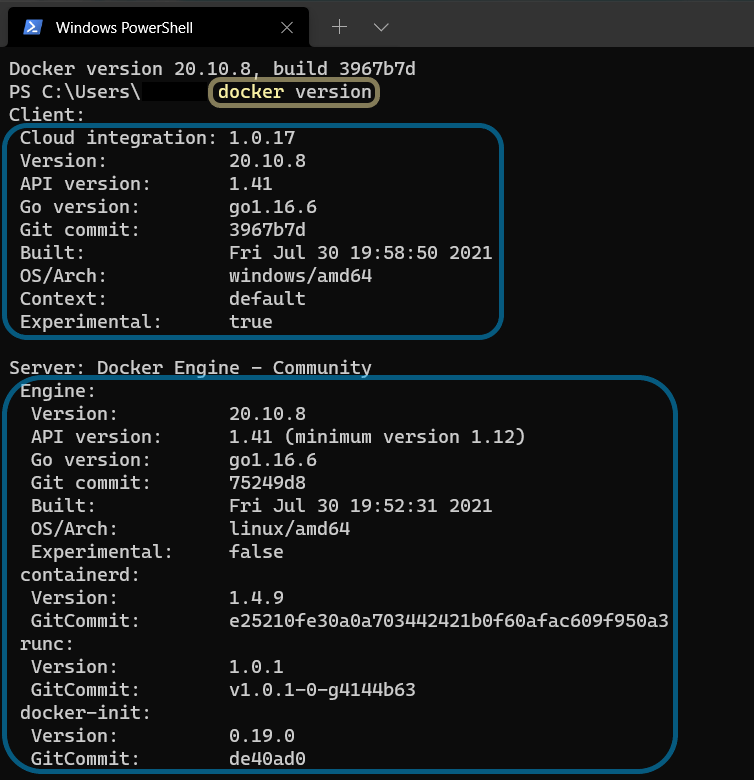754x780 pixels.
Task: Open a new tab with plus button
Action: [339, 27]
